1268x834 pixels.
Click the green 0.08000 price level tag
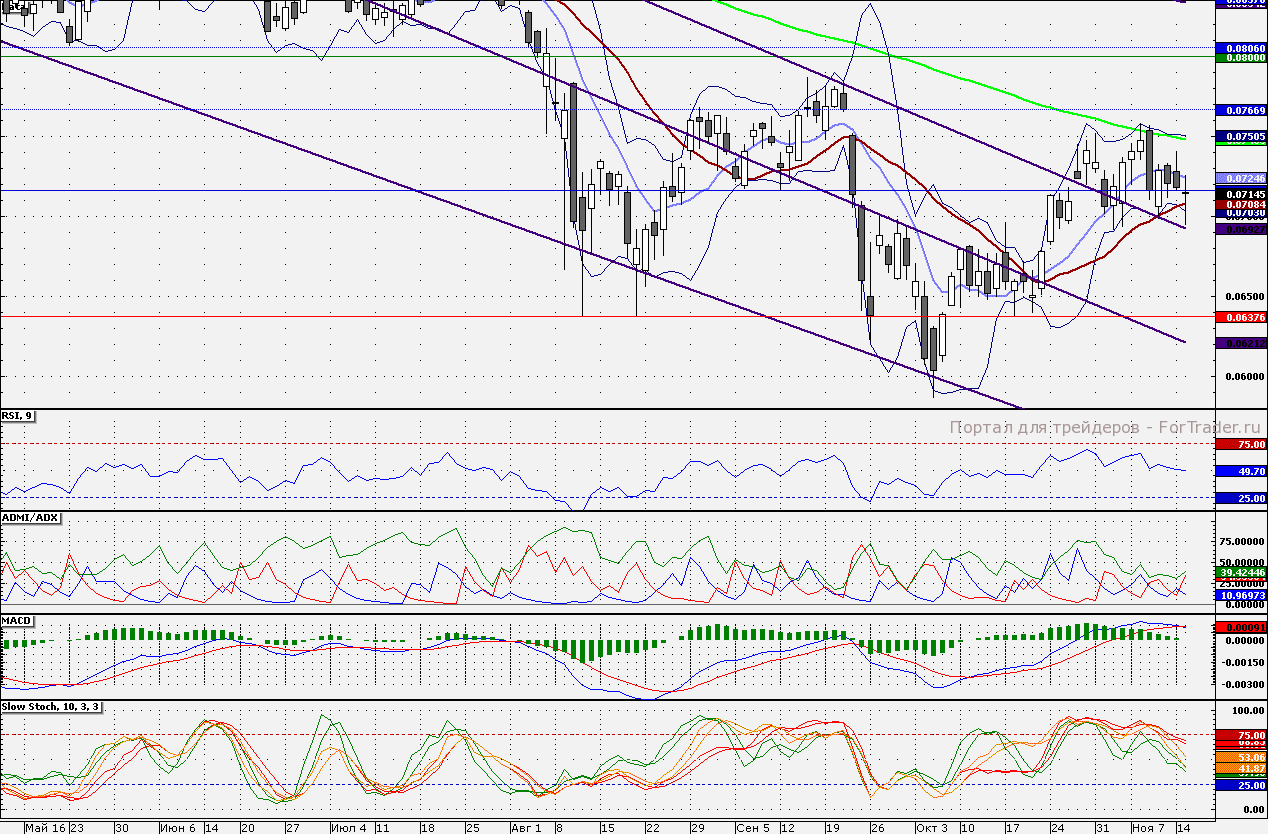click(1241, 58)
